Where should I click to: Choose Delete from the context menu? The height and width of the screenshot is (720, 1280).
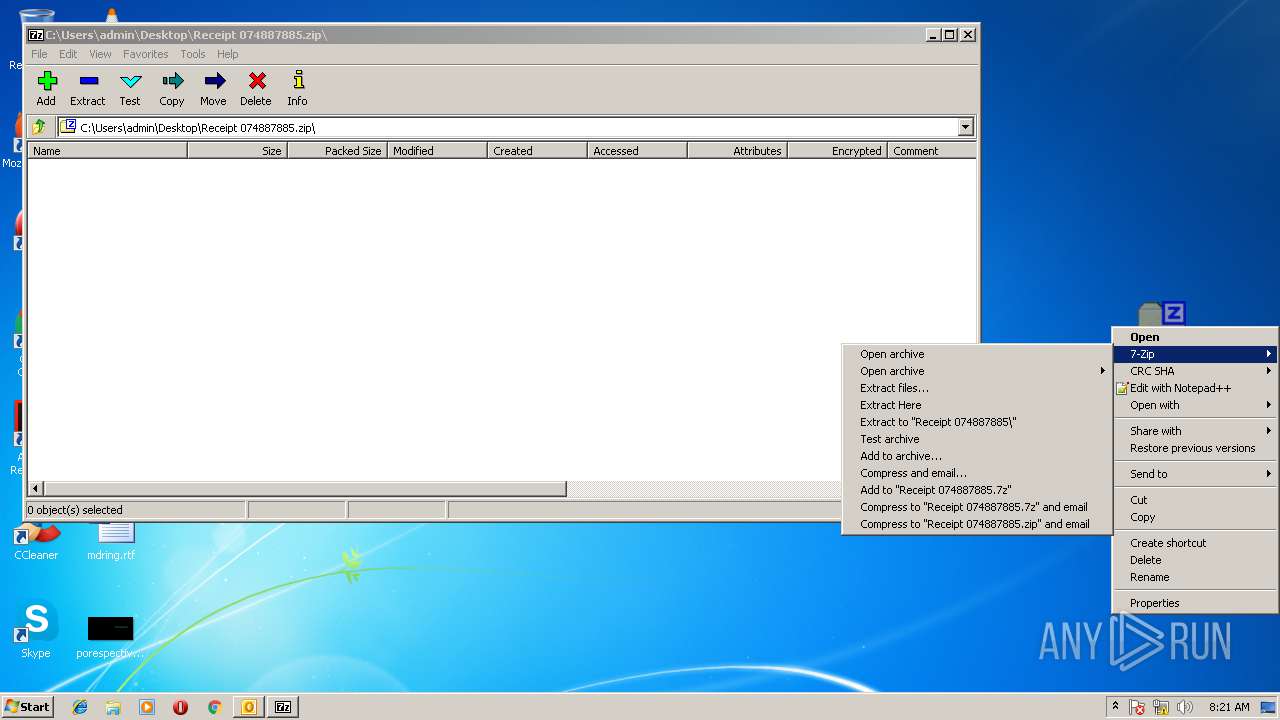1195,560
